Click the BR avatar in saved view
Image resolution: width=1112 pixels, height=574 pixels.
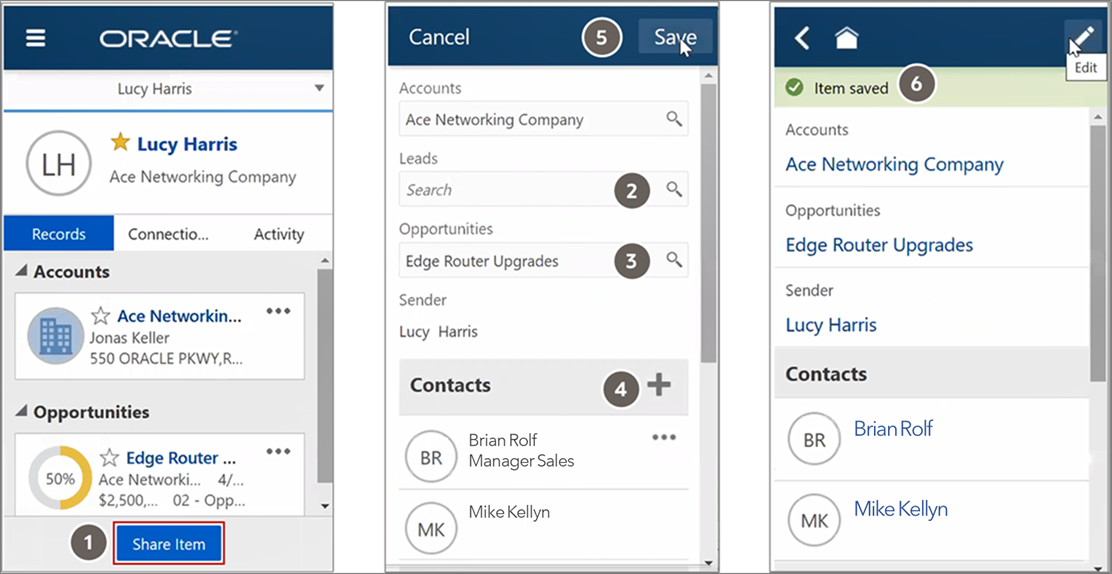(x=814, y=440)
